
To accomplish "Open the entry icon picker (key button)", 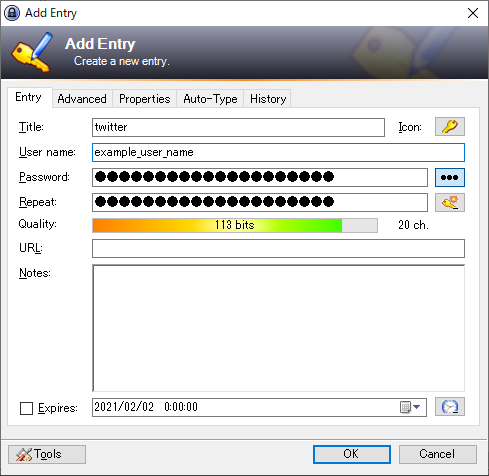I will (450, 127).
